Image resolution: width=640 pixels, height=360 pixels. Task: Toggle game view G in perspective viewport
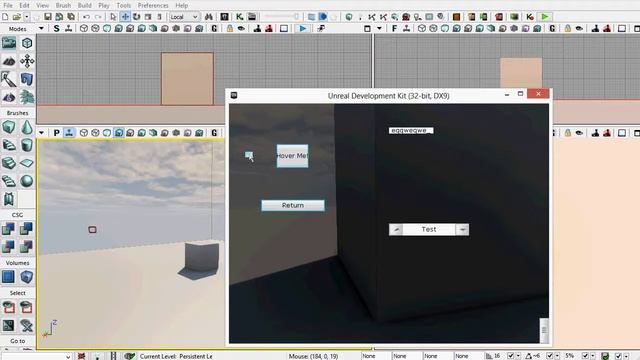[x=214, y=133]
